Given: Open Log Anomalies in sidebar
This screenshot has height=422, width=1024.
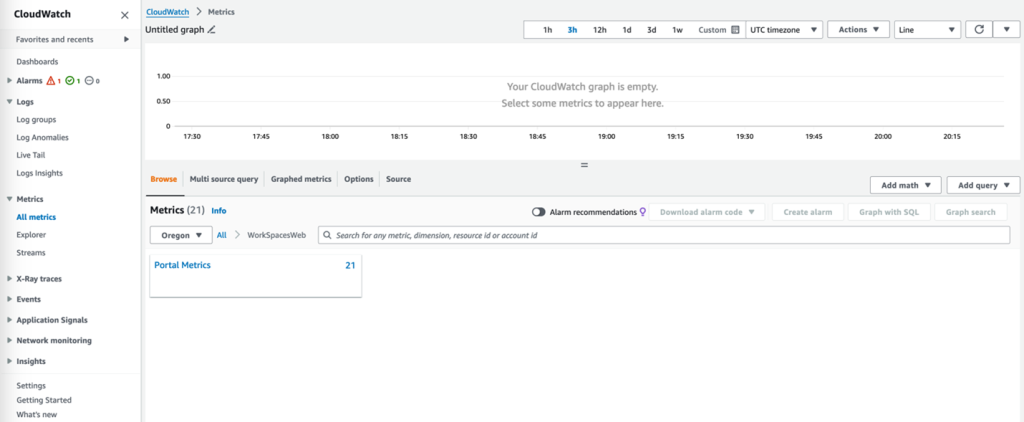Looking at the screenshot, I should coord(42,138).
